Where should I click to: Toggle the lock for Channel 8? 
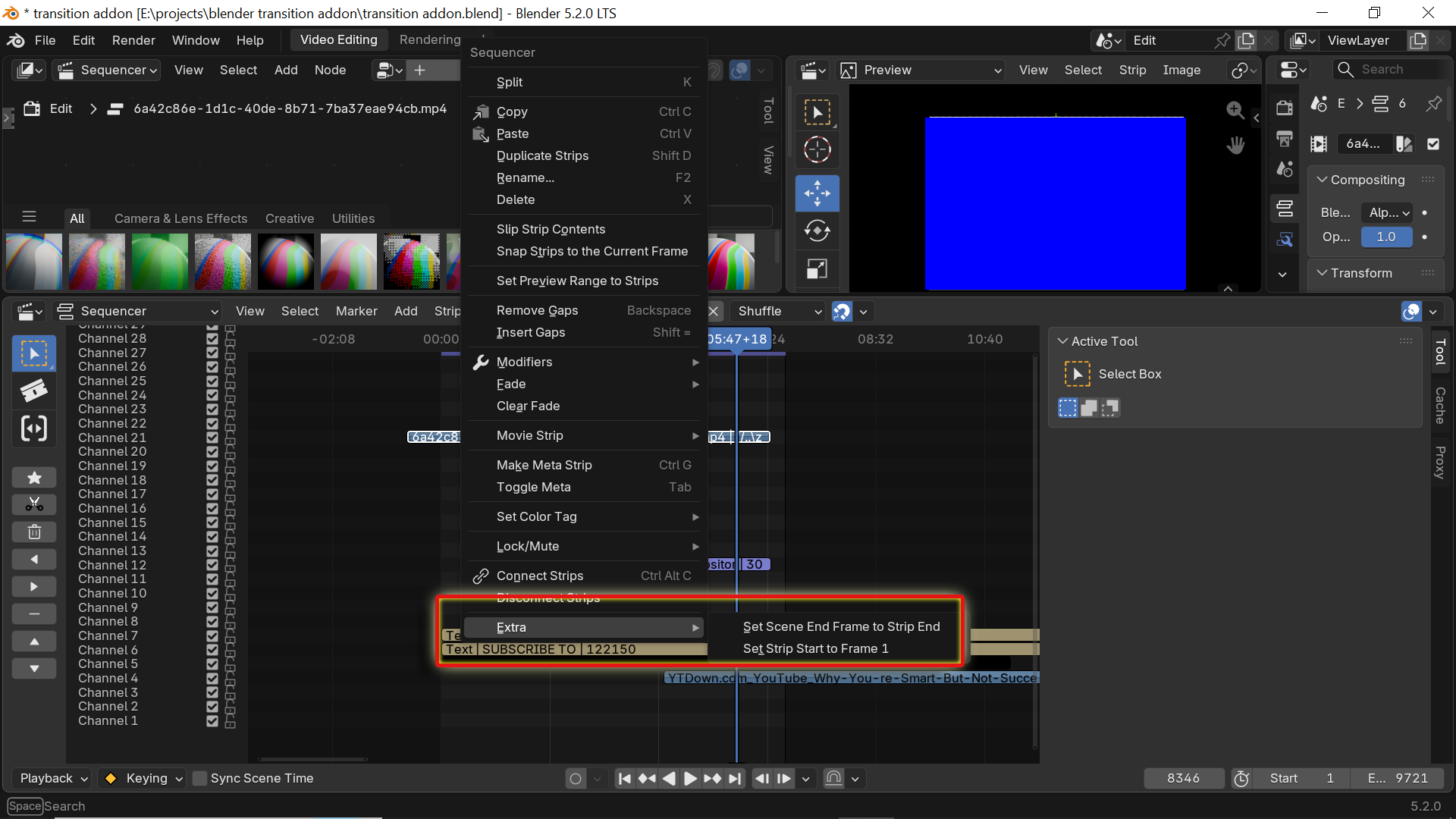[230, 622]
